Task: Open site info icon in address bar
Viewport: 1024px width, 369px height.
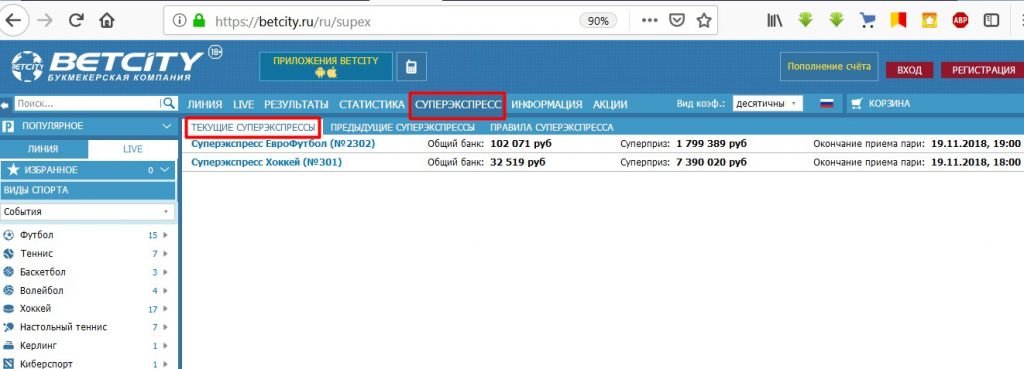Action: [180, 21]
